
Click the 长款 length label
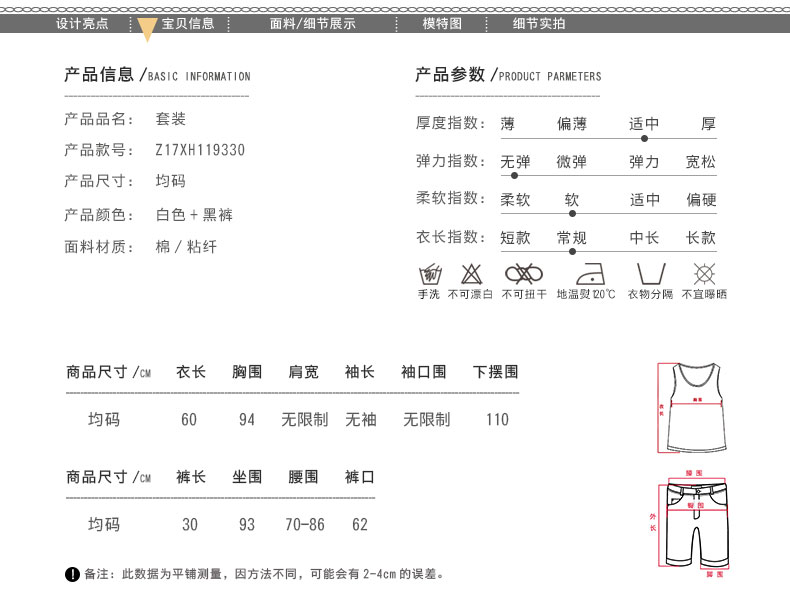tap(701, 237)
